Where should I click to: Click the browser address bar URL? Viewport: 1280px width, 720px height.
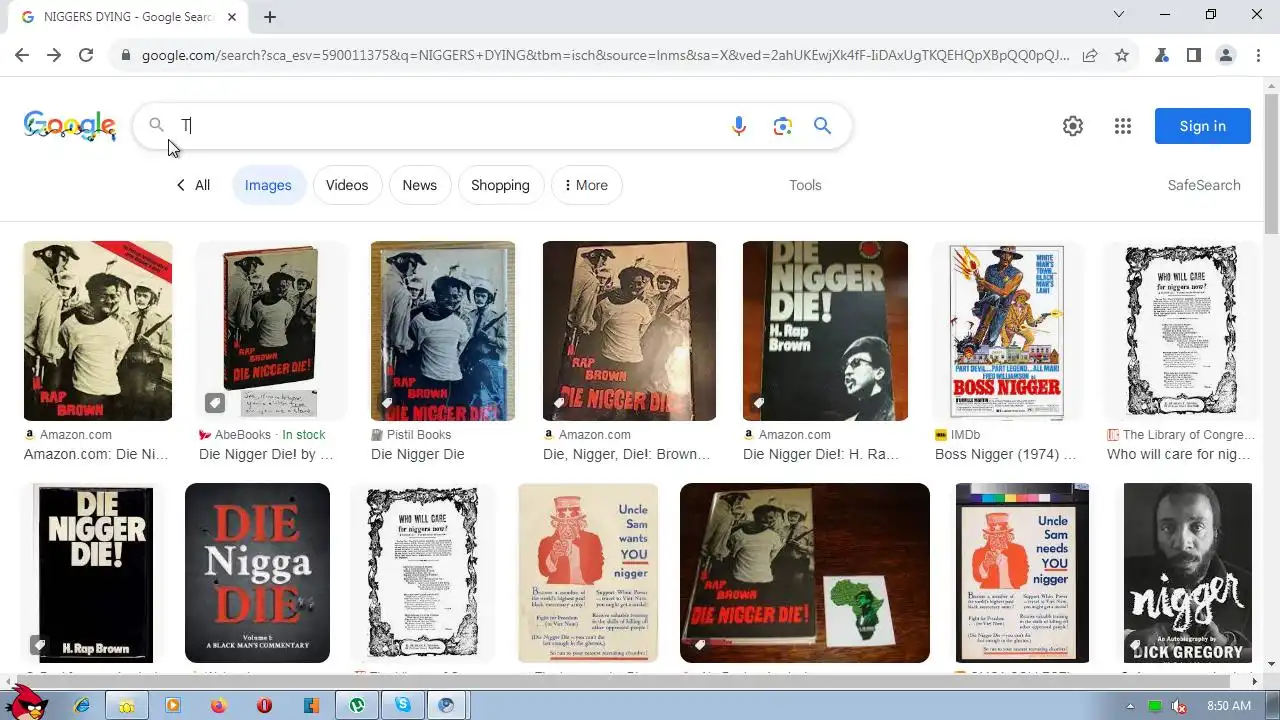pos(605,55)
